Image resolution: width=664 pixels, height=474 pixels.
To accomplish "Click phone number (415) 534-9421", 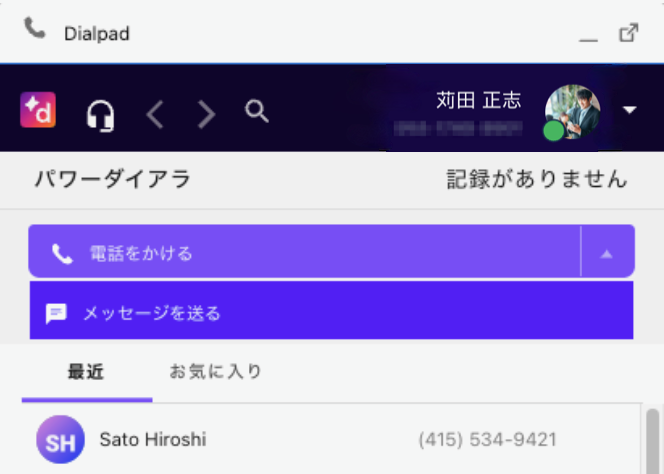I will coord(487,440).
